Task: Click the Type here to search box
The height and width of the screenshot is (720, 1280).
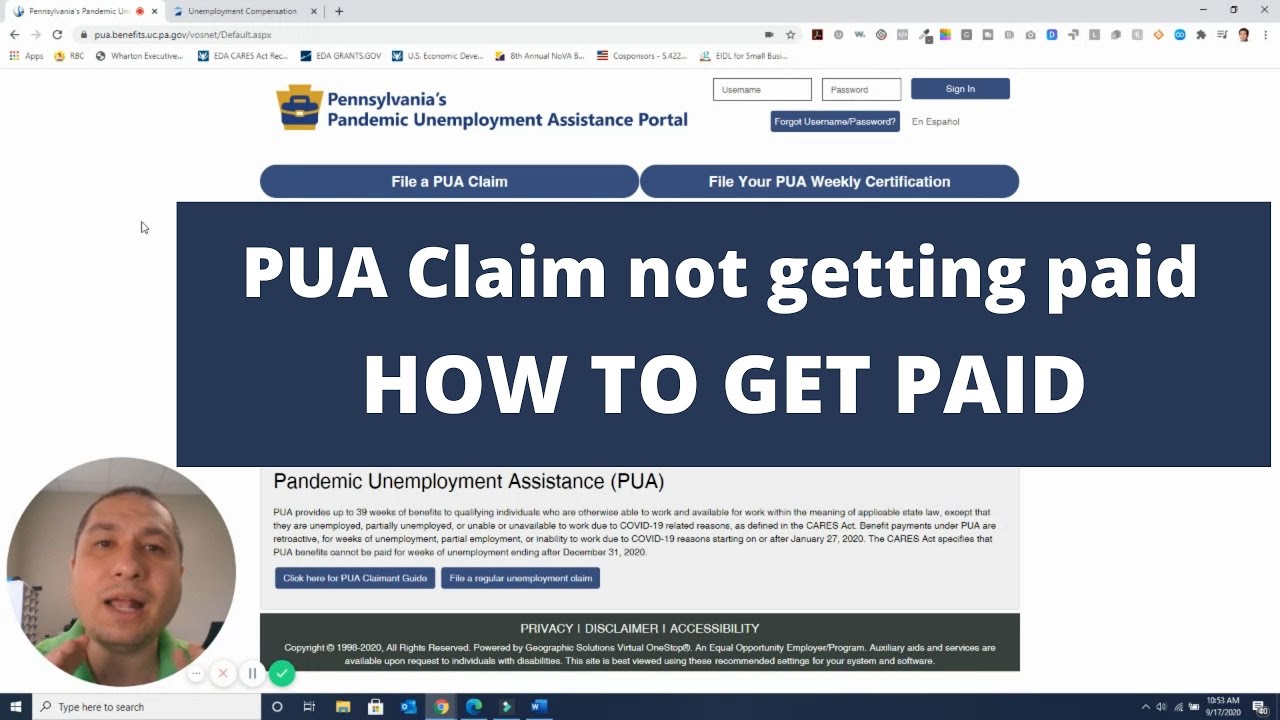Action: [x=146, y=707]
